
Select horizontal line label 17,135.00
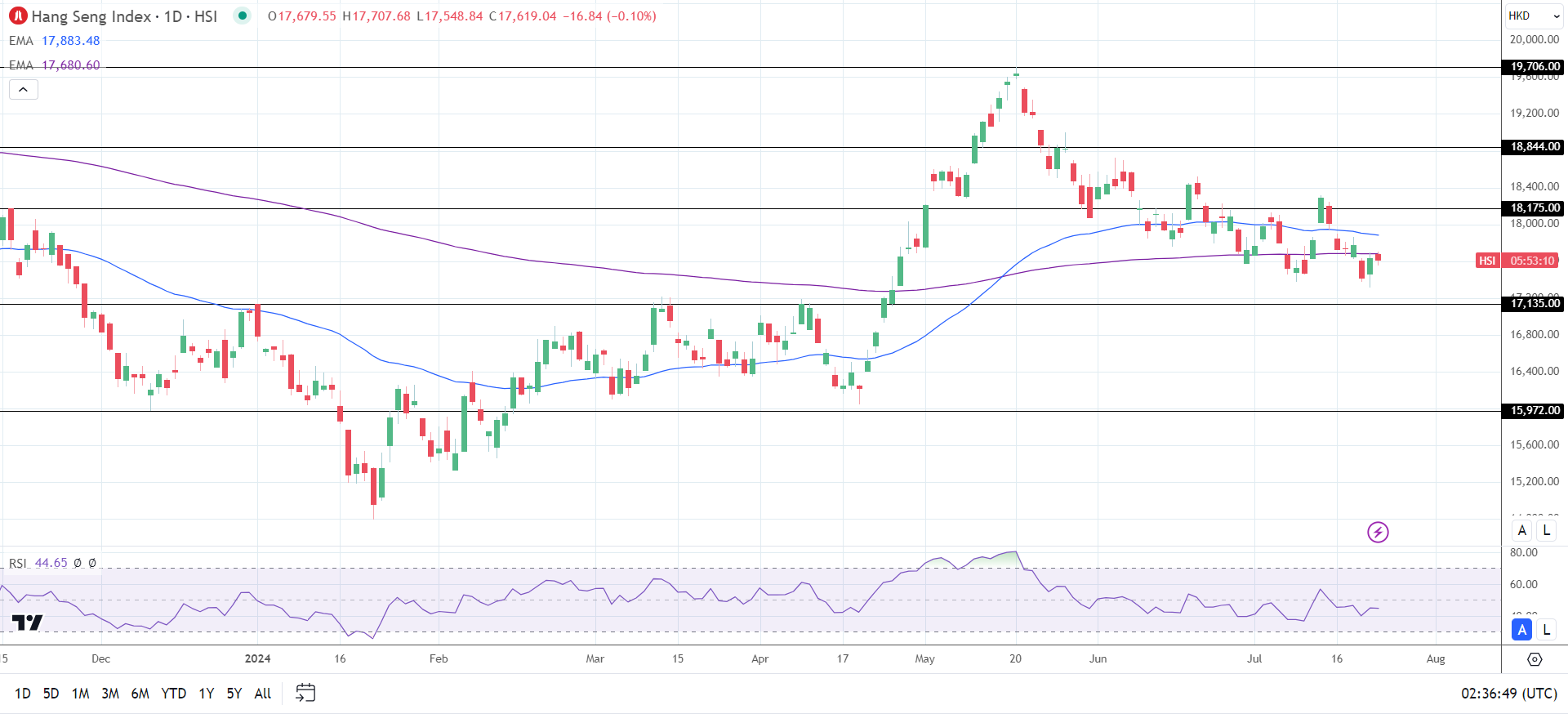pyautogui.click(x=1533, y=304)
